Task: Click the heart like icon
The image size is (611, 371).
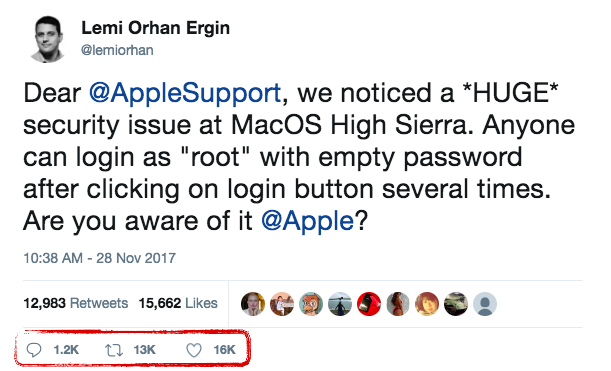Action: [x=194, y=350]
